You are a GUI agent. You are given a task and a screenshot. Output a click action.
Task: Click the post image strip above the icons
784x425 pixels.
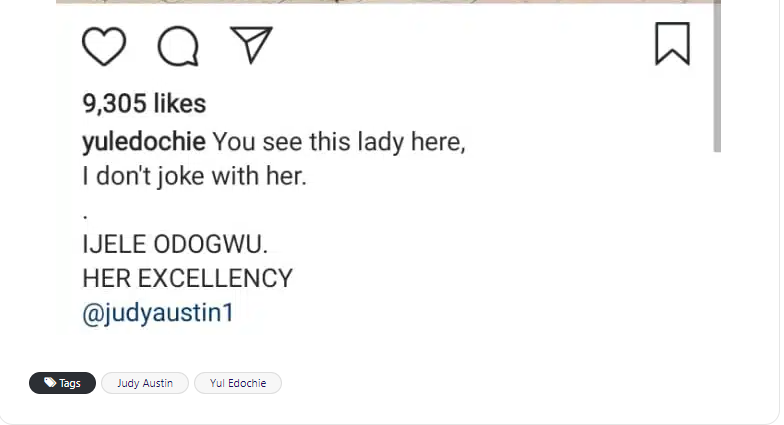(x=388, y=2)
